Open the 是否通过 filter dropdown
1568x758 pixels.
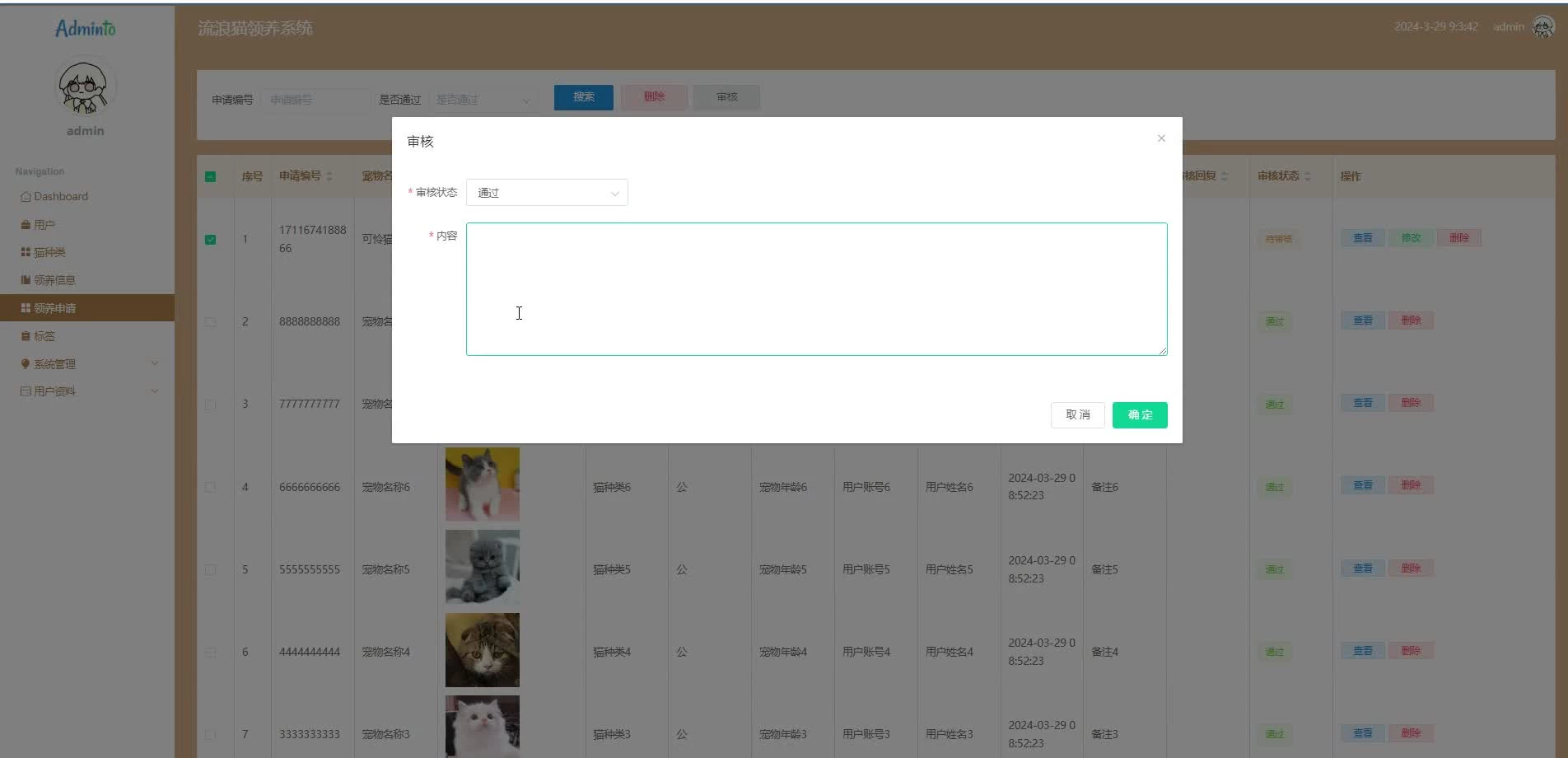coord(483,100)
